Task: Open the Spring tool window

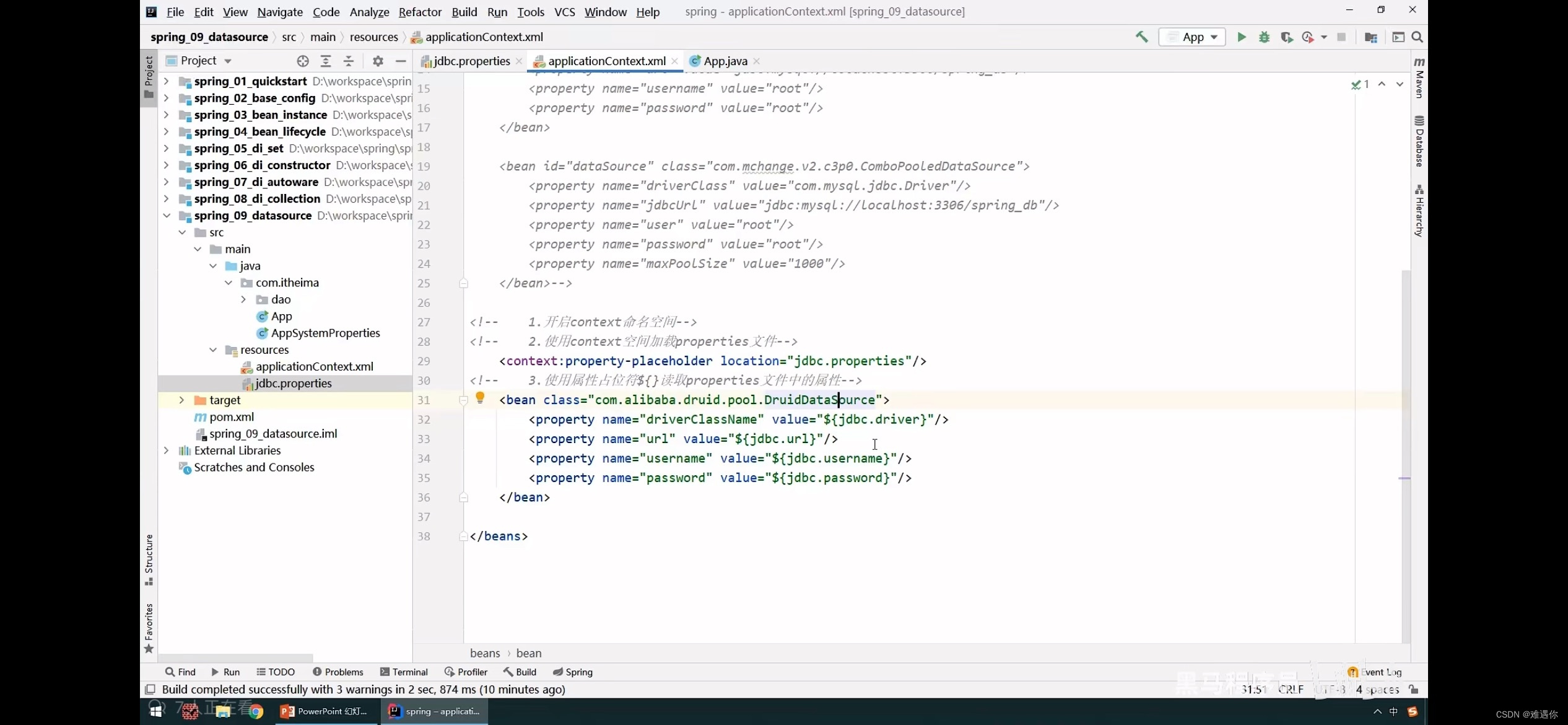Action: (x=573, y=672)
